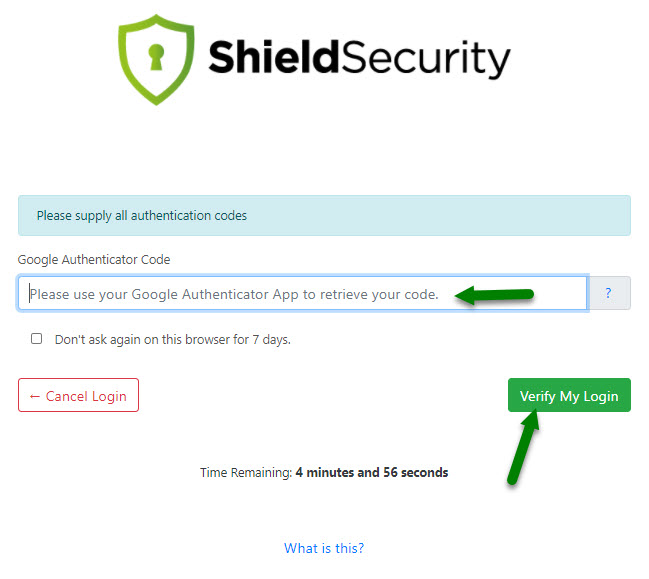
Task: Click the bold "Shield" part of the wordmark
Action: 272,57
